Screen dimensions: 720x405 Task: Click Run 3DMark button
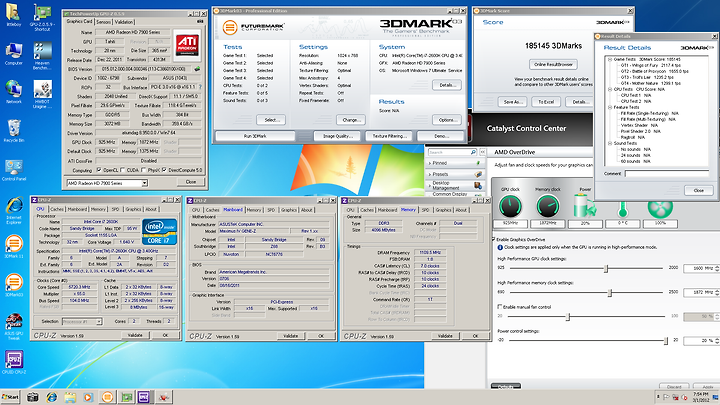tap(255, 136)
